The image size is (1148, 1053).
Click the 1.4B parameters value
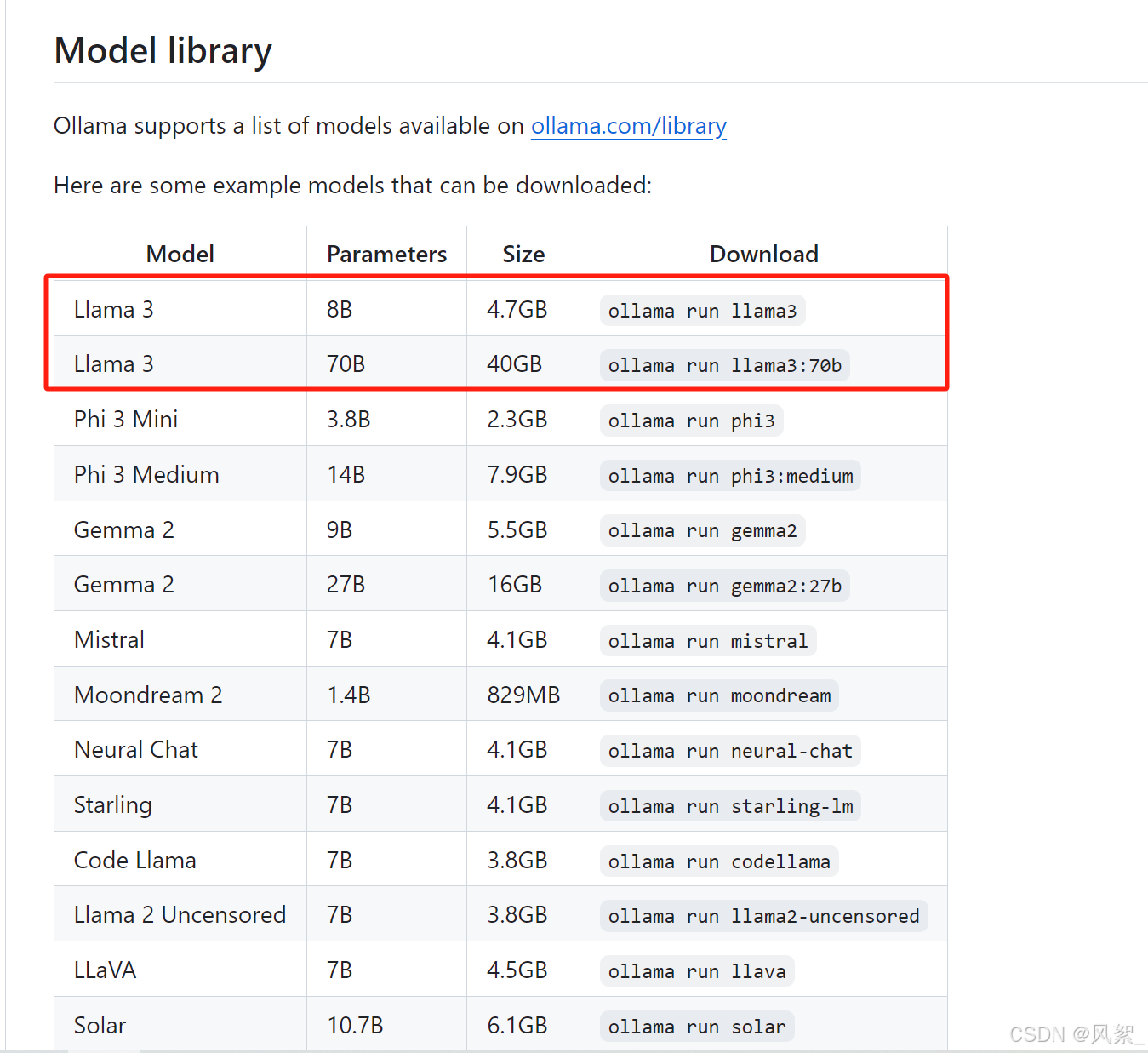click(x=348, y=695)
